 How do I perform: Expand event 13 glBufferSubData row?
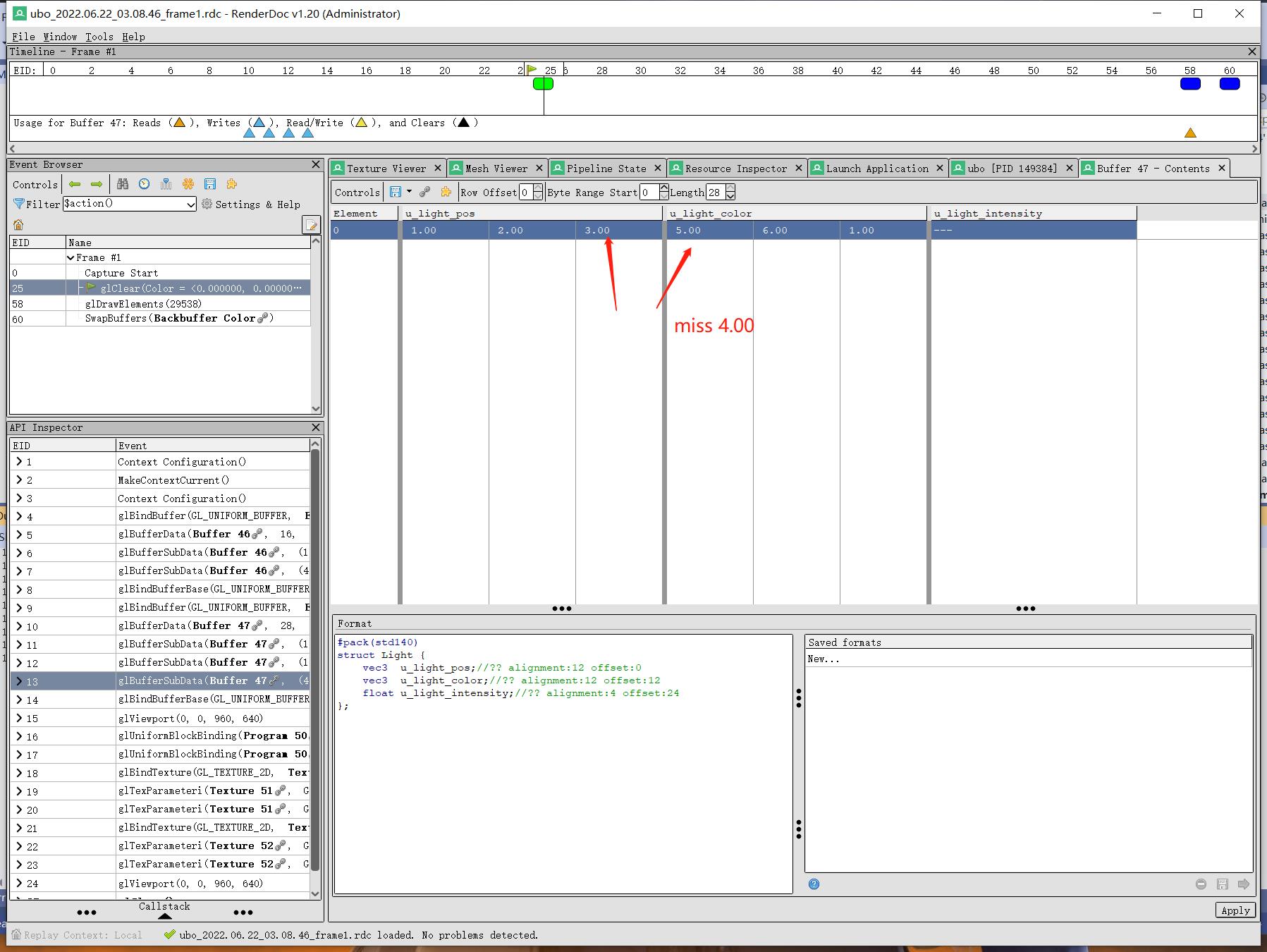click(19, 681)
